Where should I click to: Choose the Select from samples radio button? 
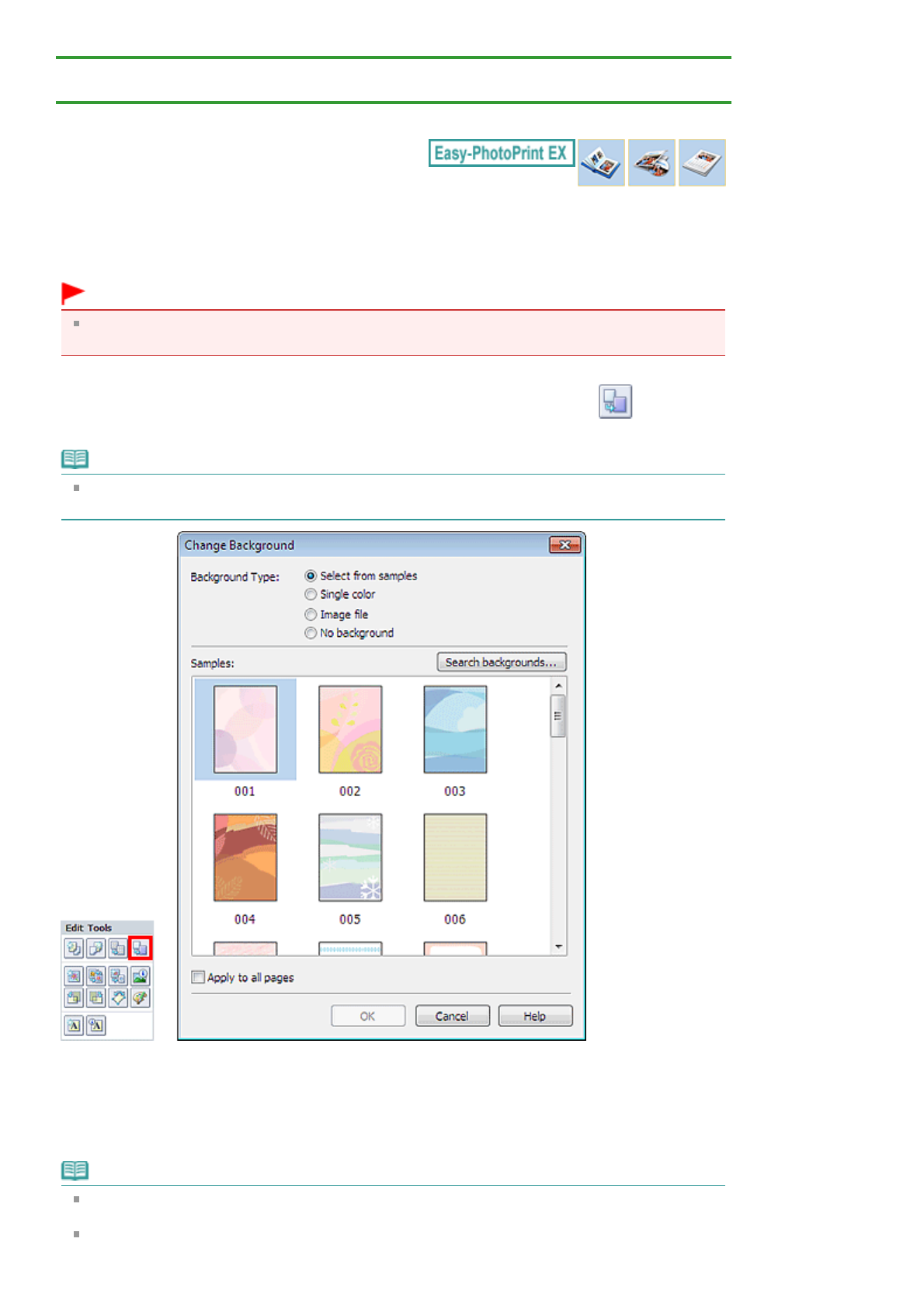click(x=311, y=576)
